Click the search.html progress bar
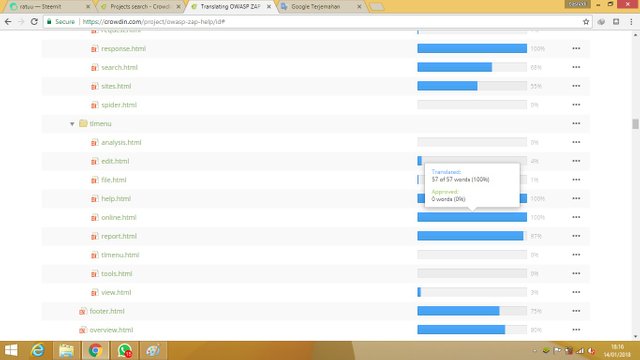Image resolution: width=640 pixels, height=360 pixels. (x=472, y=67)
